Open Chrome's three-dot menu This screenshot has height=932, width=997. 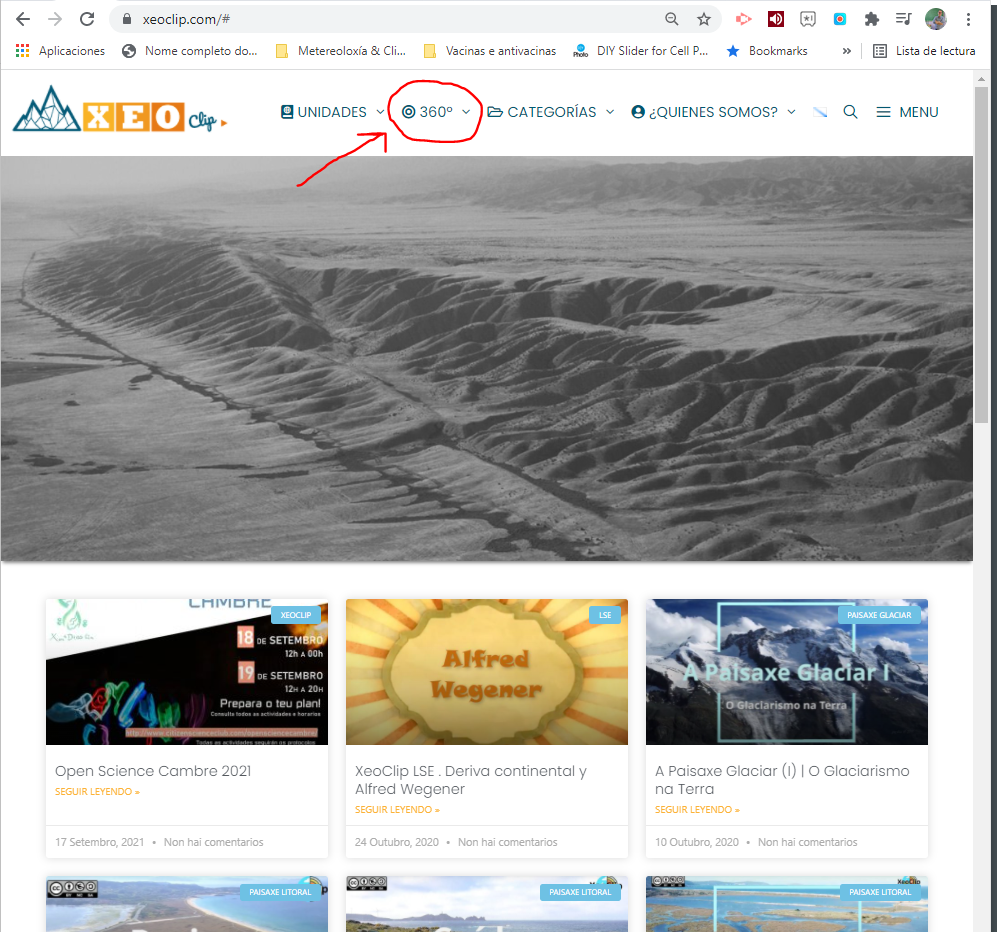click(968, 19)
